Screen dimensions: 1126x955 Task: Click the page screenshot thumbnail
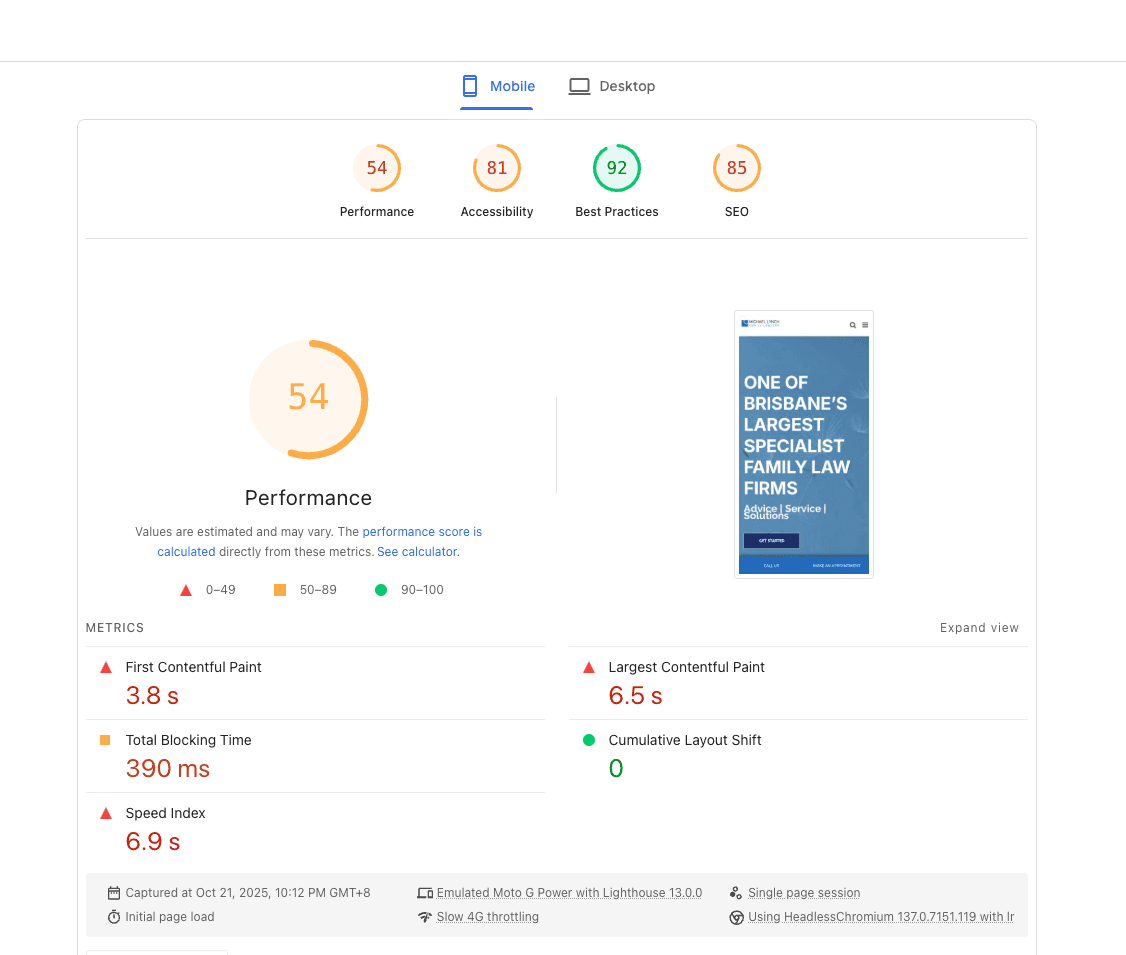pos(803,443)
